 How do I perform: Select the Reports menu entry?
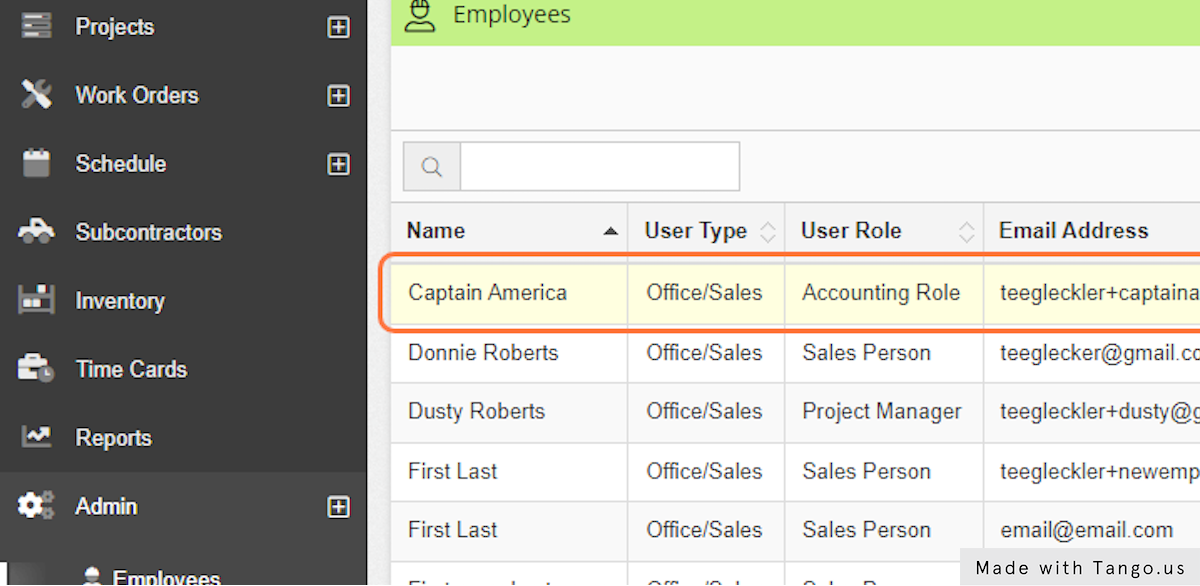pos(113,437)
